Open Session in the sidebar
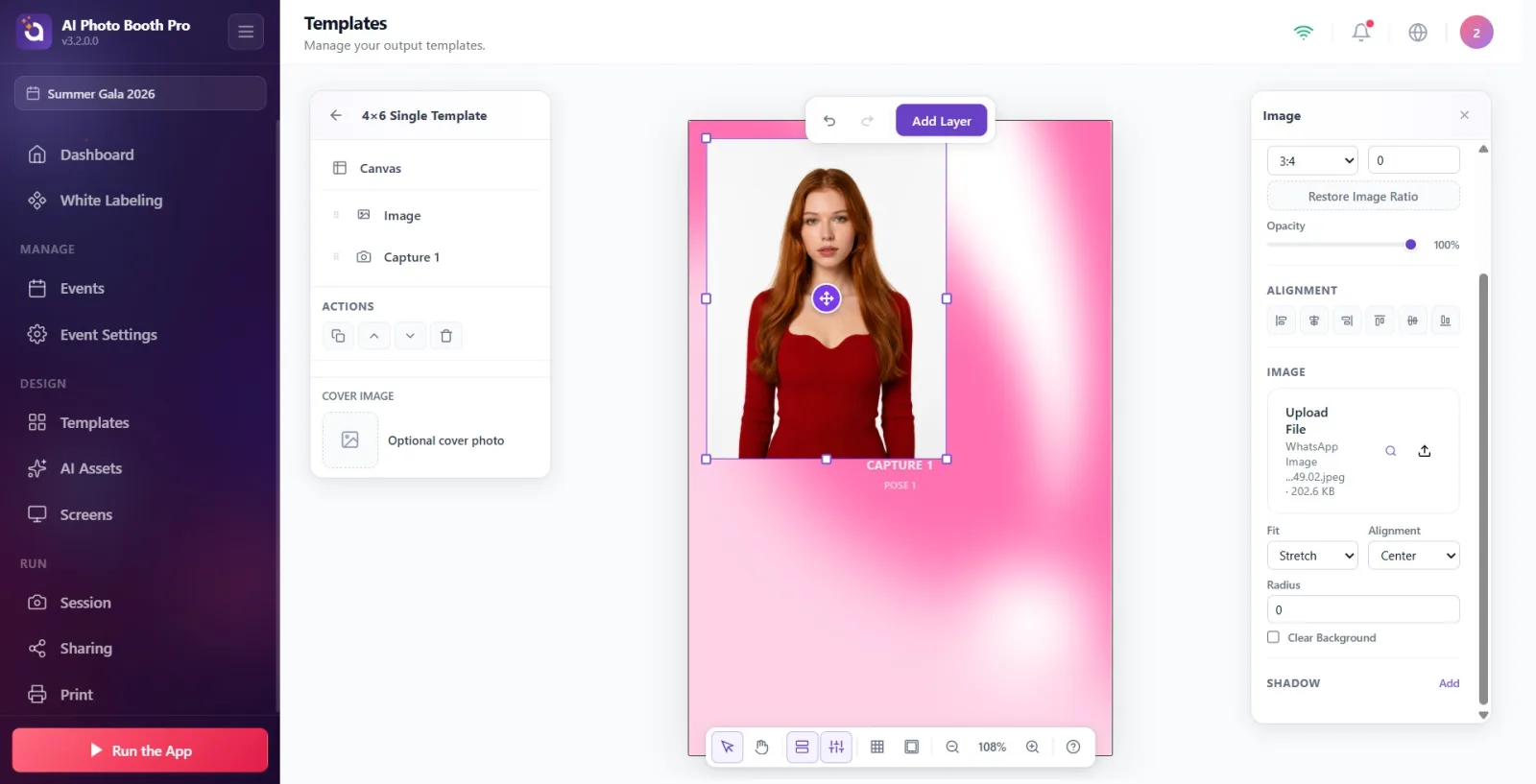1536x784 pixels. point(140,603)
